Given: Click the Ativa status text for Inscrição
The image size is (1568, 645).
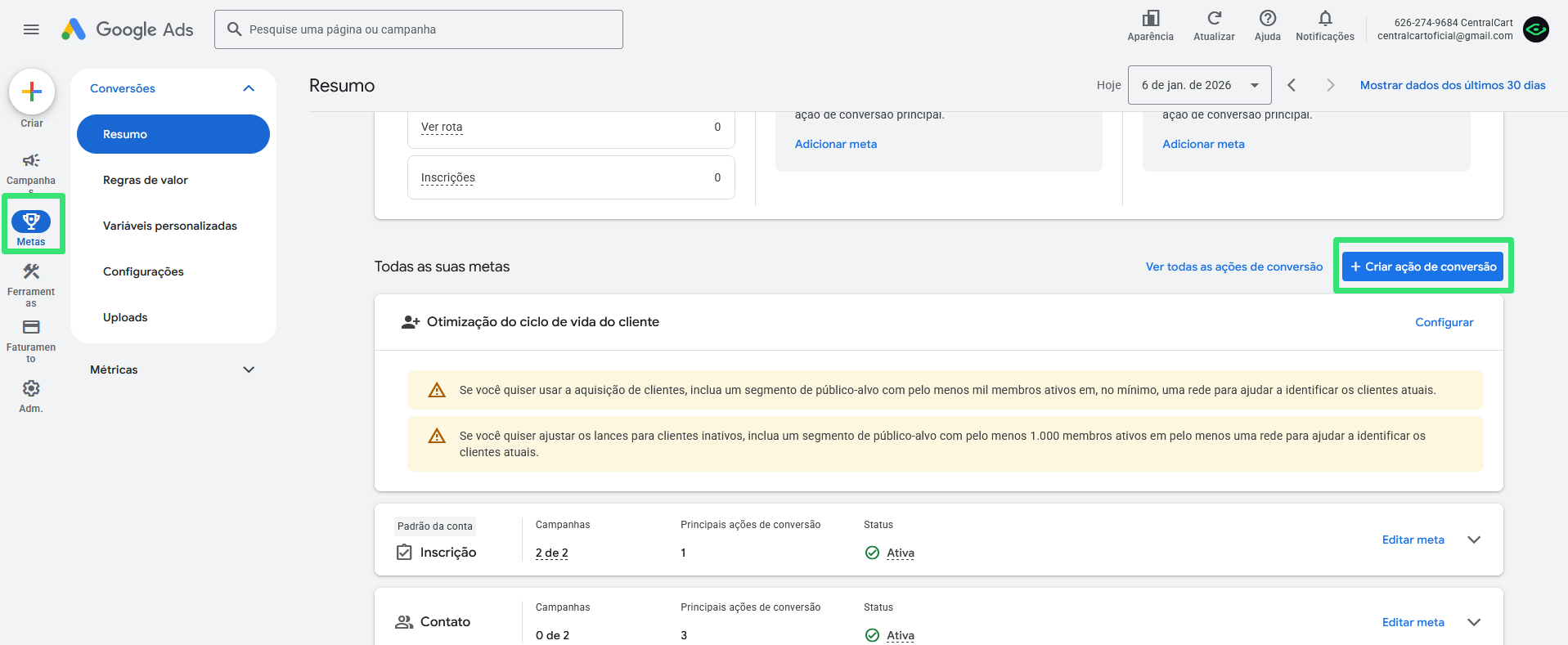Looking at the screenshot, I should [x=901, y=553].
